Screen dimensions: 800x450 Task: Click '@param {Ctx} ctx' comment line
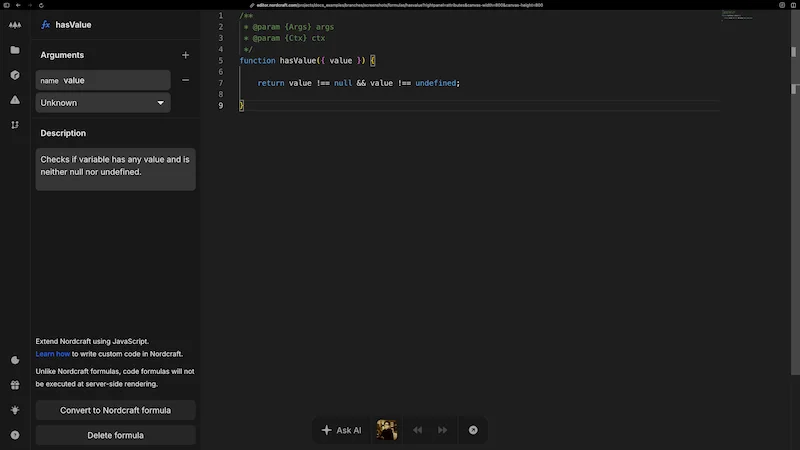coord(285,38)
